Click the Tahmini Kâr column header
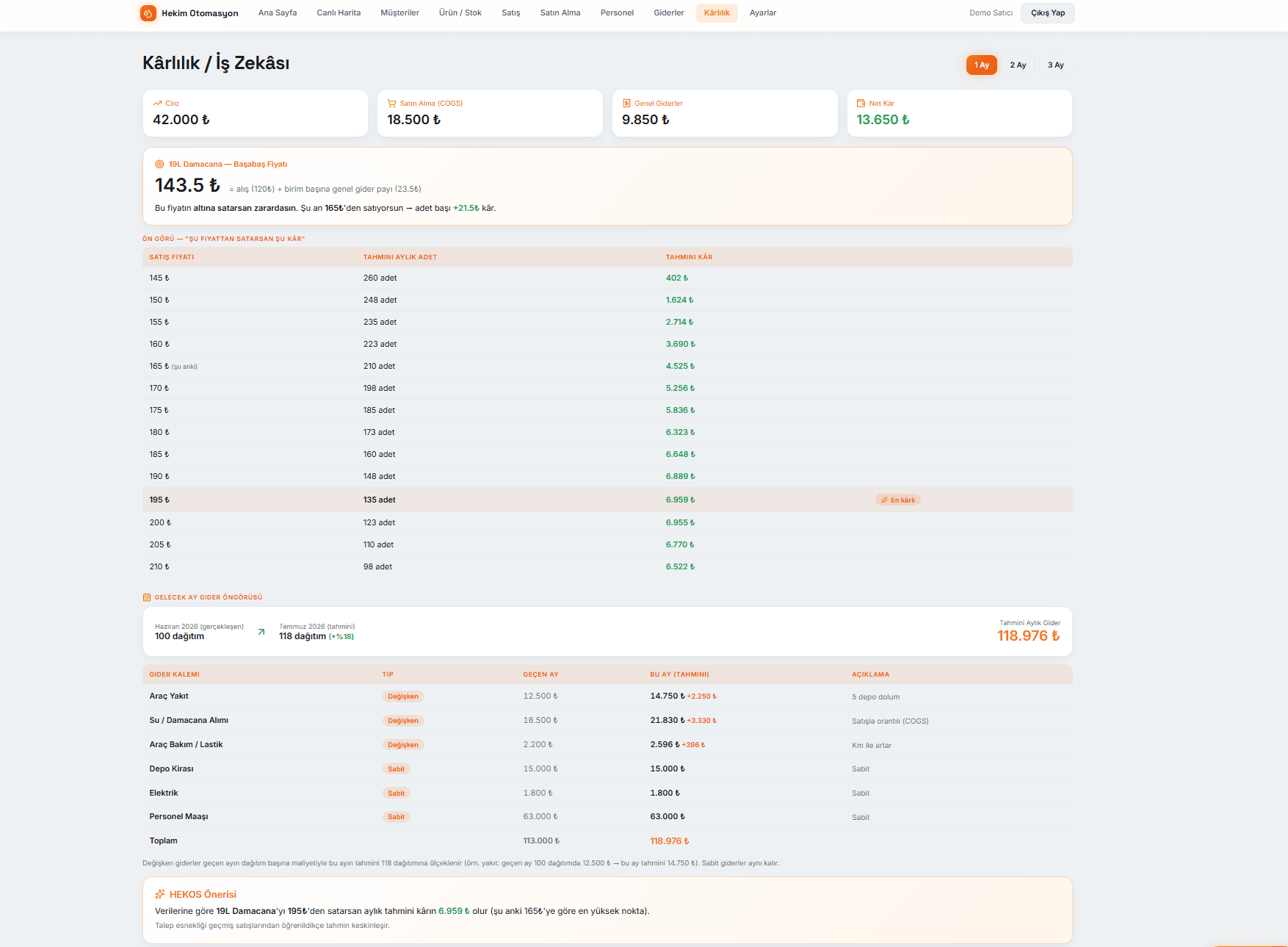Viewport: 1288px width, 947px height. pyautogui.click(x=689, y=257)
